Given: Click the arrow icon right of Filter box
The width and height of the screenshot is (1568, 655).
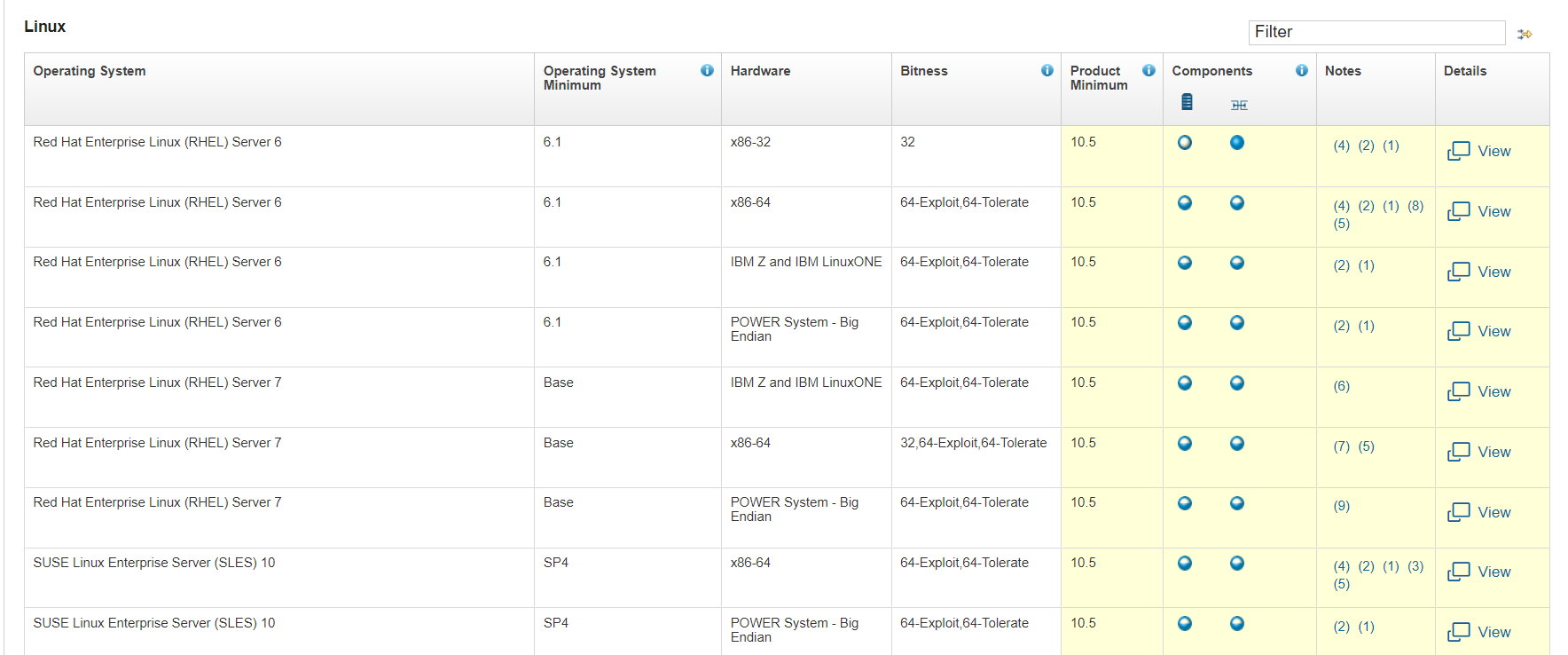Looking at the screenshot, I should pyautogui.click(x=1525, y=34).
